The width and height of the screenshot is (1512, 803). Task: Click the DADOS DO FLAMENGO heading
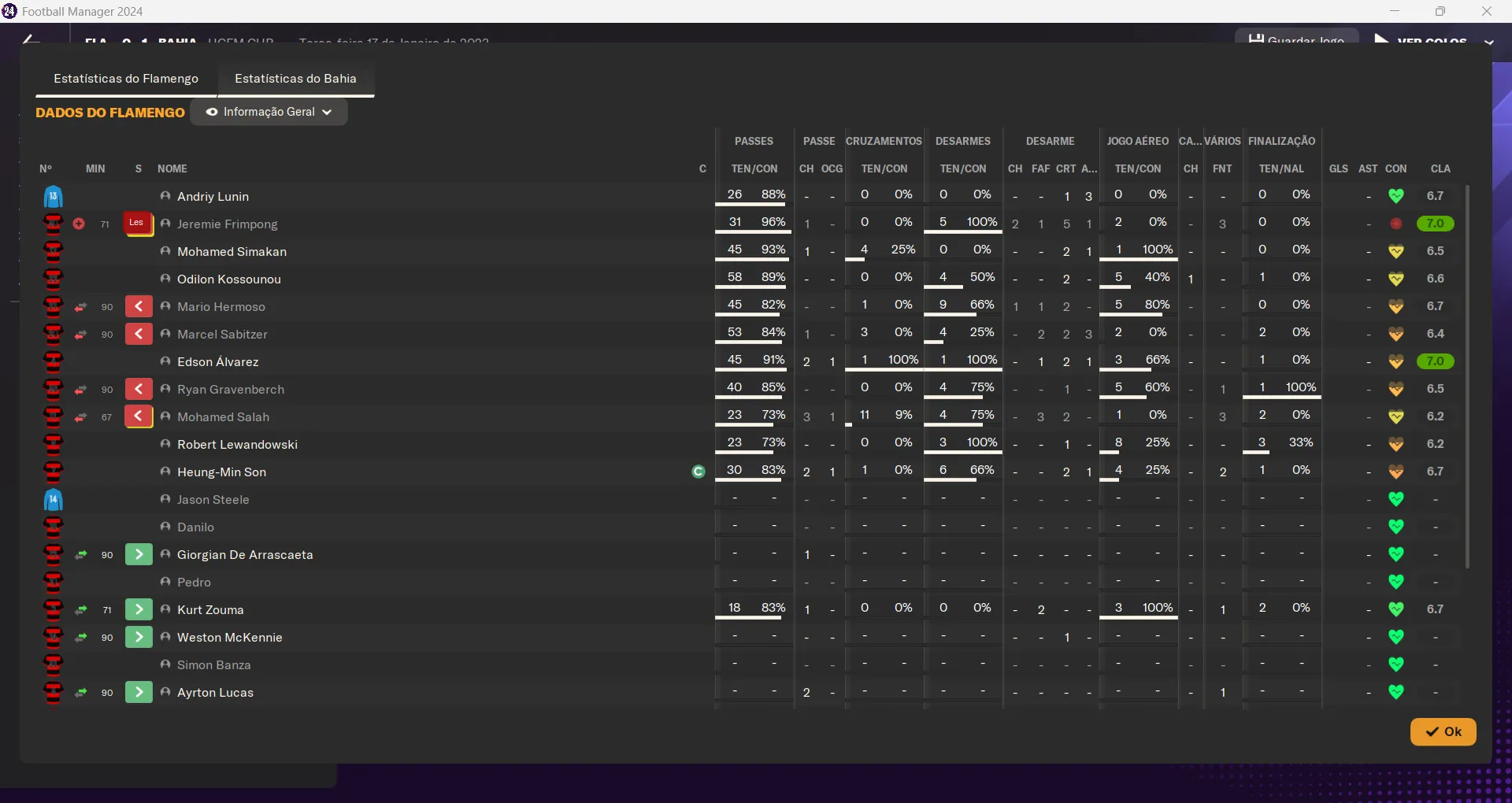pyautogui.click(x=110, y=113)
